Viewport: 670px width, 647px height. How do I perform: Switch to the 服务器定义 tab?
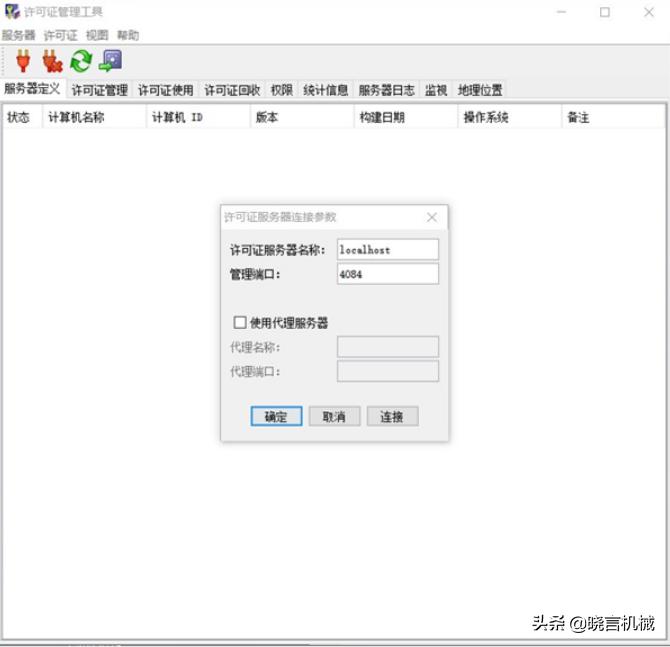pyautogui.click(x=32, y=89)
